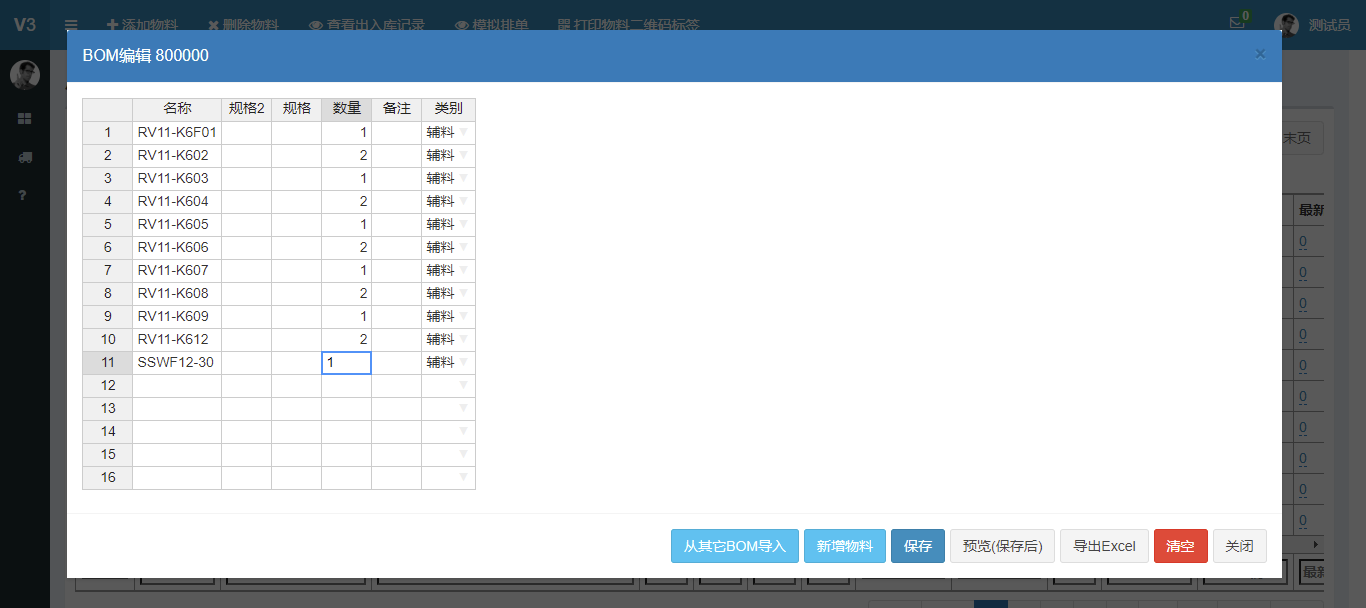The width and height of the screenshot is (1366, 608).
Task: Open the dashboard grid icon in sidebar
Action: point(24,119)
